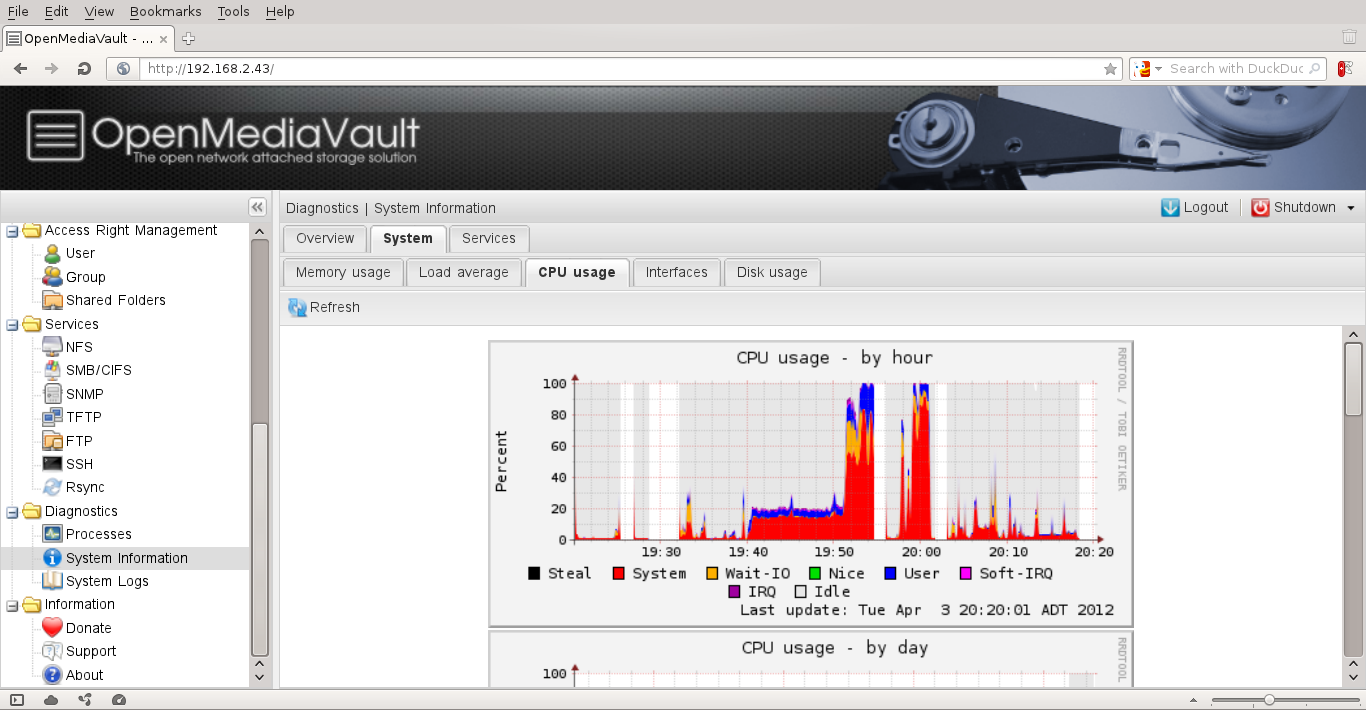The image size is (1366, 710).
Task: Click the main content vertical scrollbar thumb
Action: [1353, 379]
